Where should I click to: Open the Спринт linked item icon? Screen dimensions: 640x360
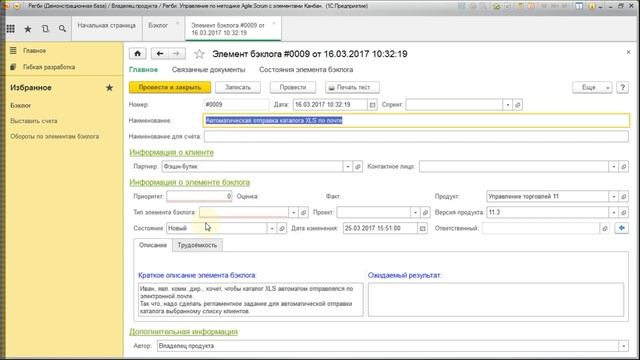click(518, 105)
